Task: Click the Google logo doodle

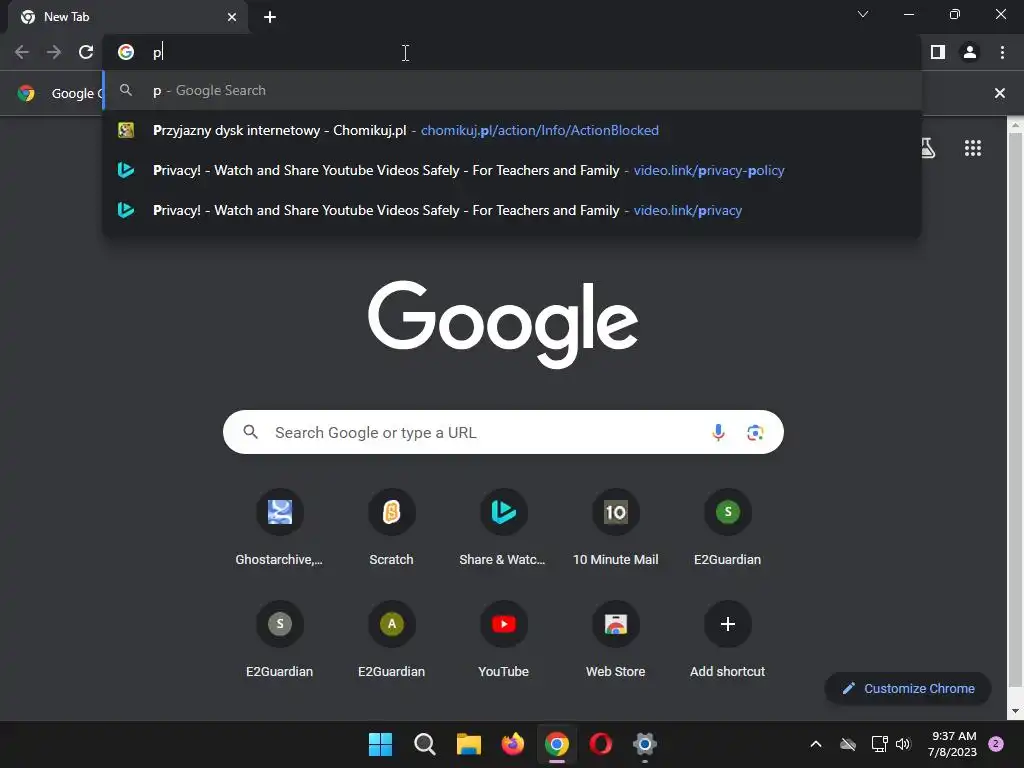Action: tap(503, 325)
